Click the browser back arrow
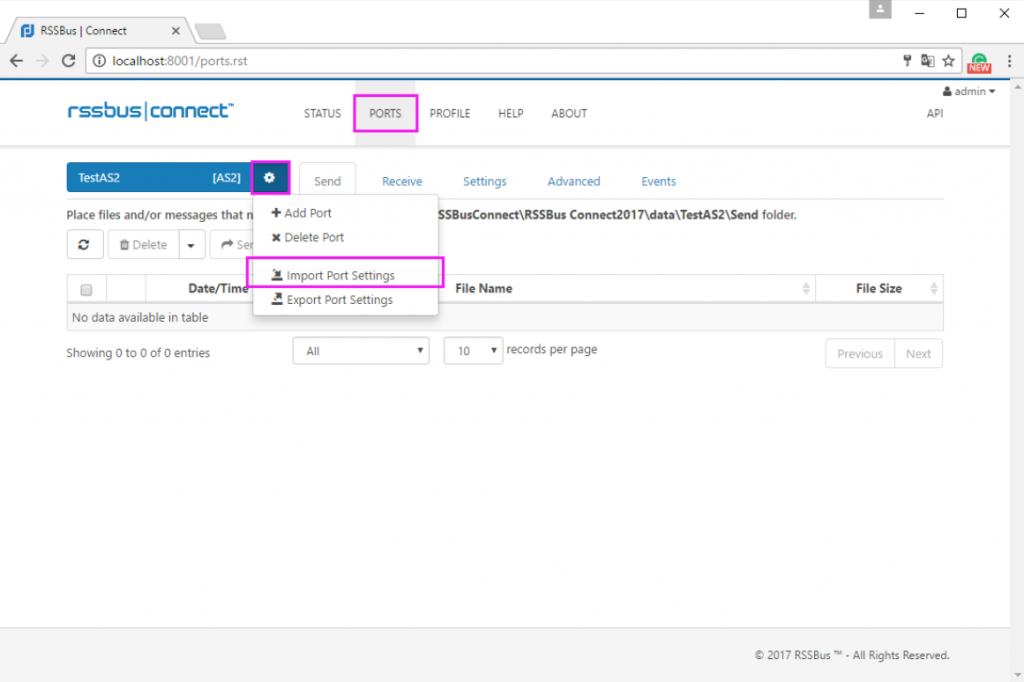1024x682 pixels. 16,61
